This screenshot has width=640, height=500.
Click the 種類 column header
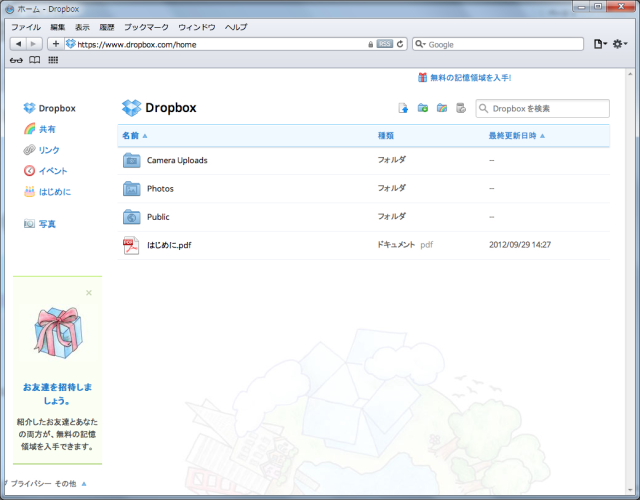(x=386, y=136)
